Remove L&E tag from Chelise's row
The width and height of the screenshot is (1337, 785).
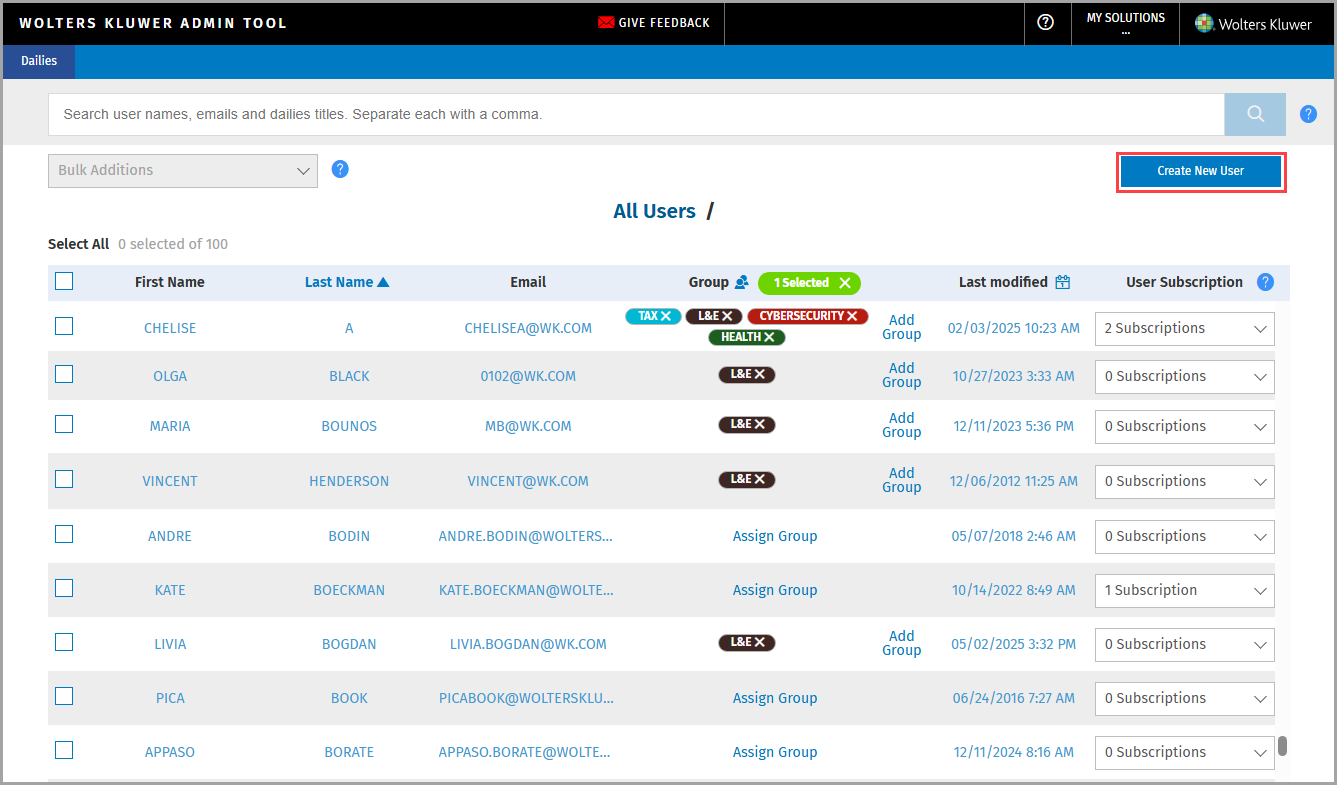pos(727,316)
